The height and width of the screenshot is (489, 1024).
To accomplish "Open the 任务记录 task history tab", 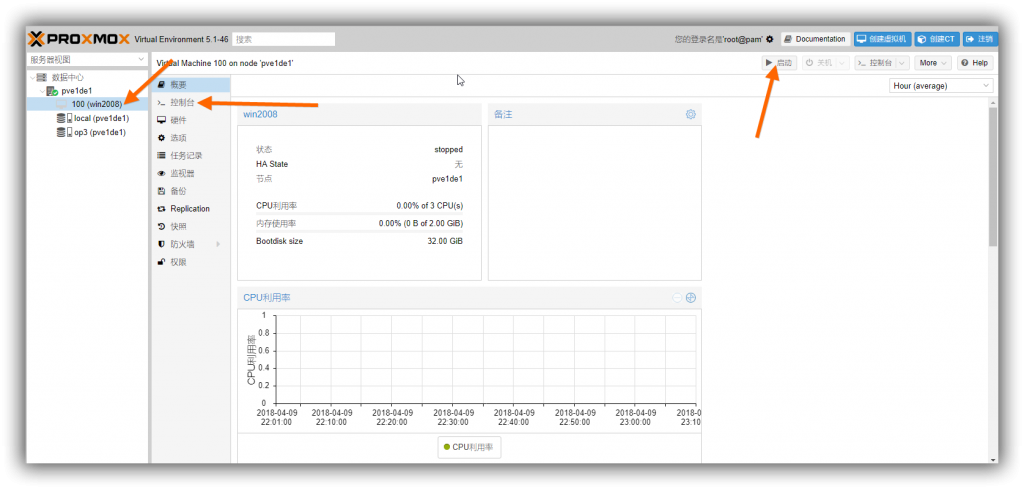I will tap(191, 155).
